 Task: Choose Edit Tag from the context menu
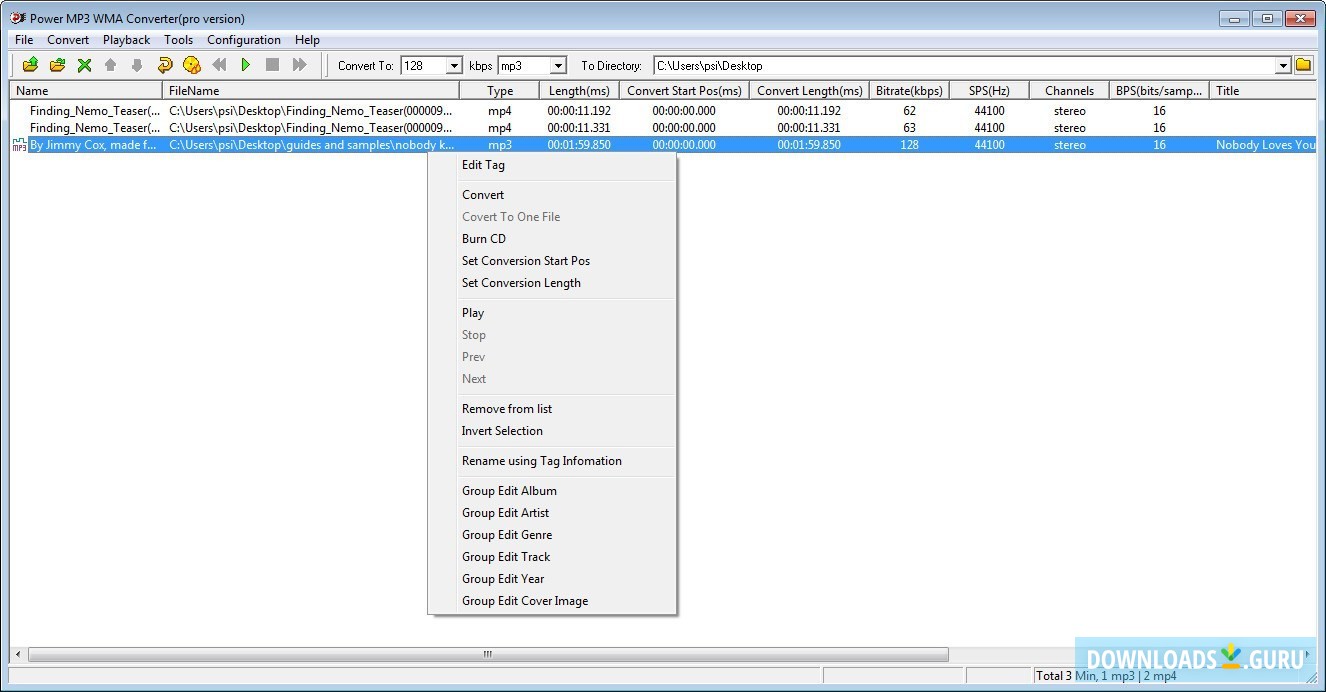pos(482,164)
